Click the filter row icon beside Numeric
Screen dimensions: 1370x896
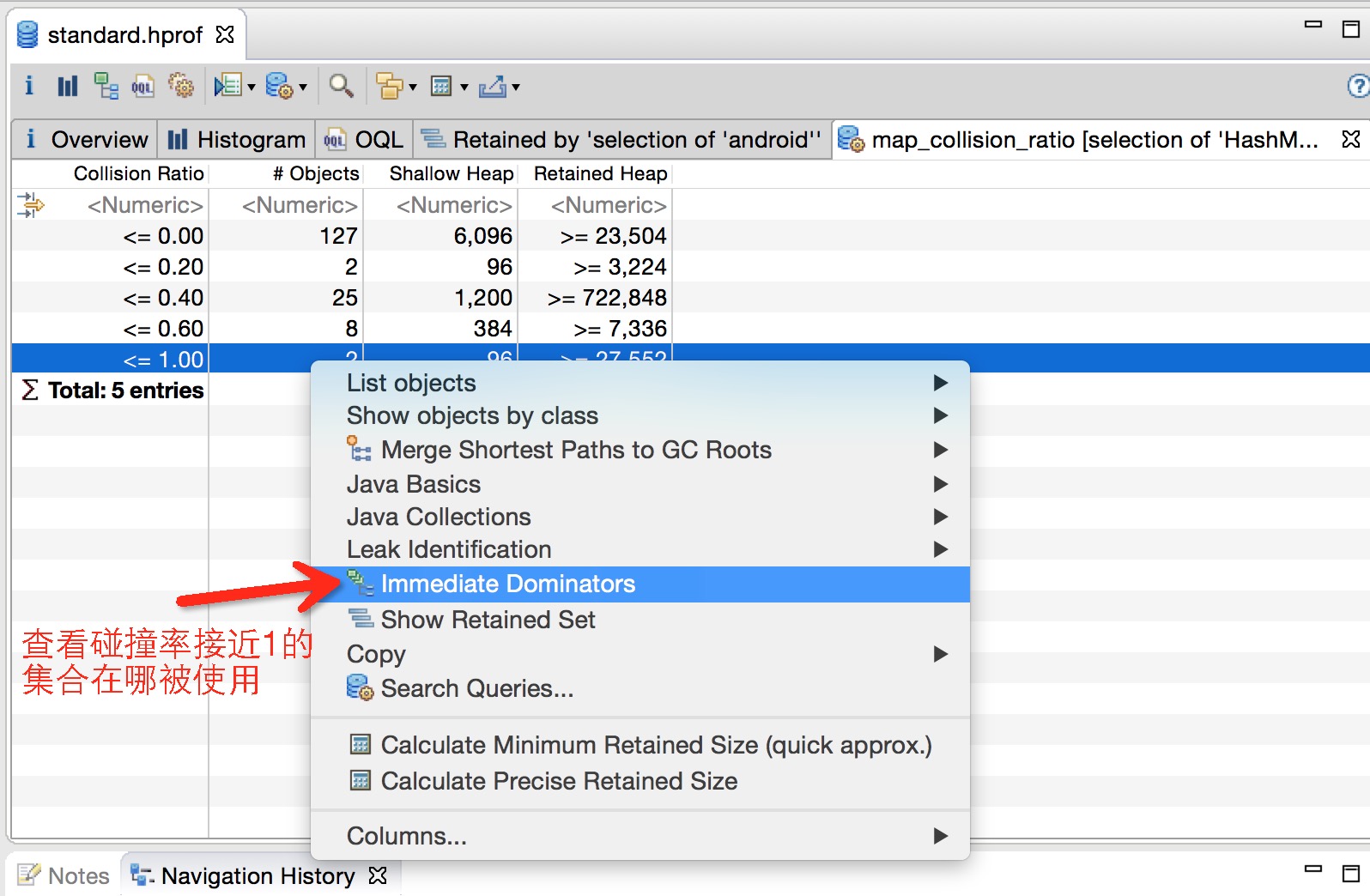pos(30,205)
